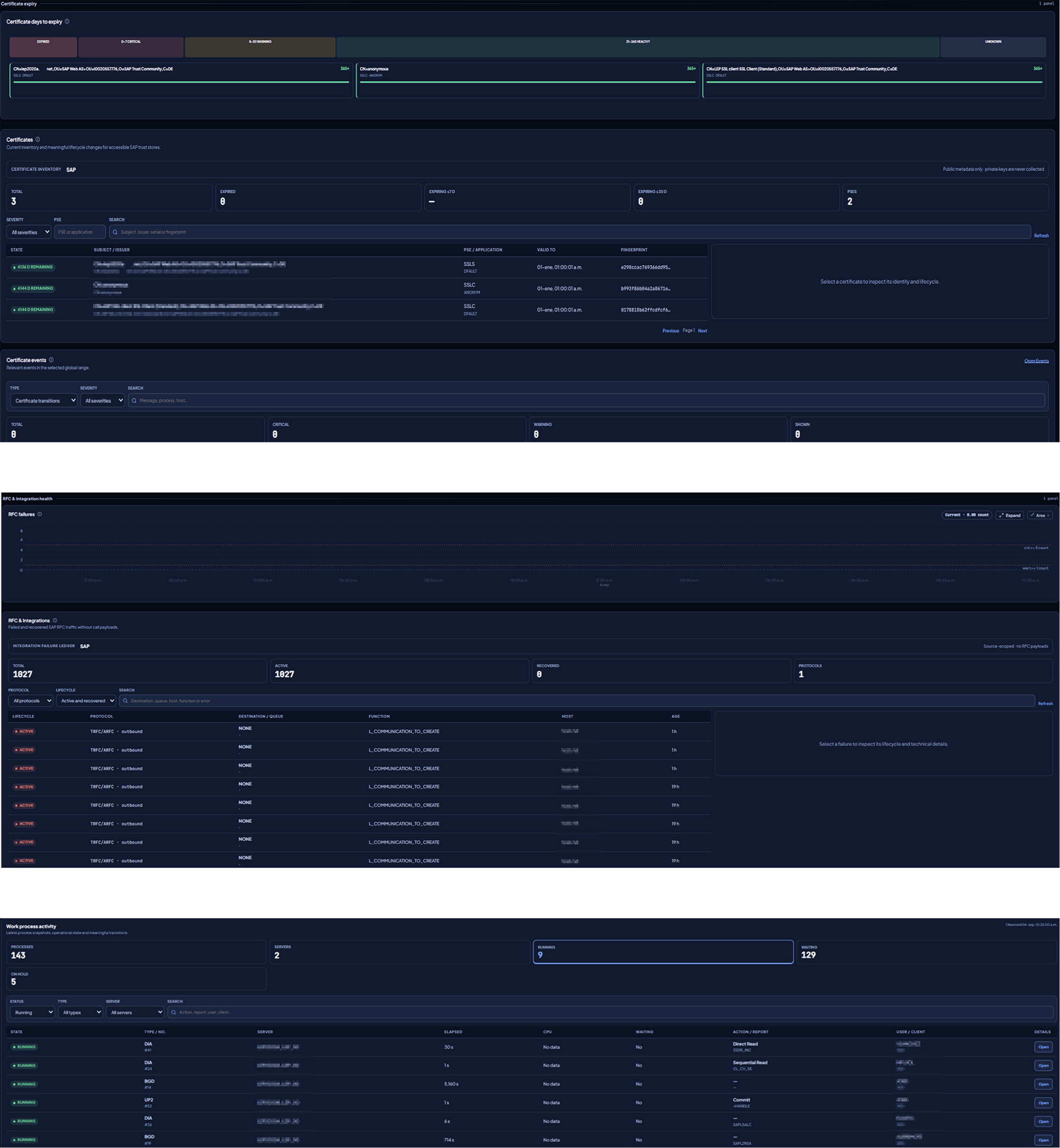
Task: Click the info icon beside Certificate days to expiry
Action: (67, 22)
